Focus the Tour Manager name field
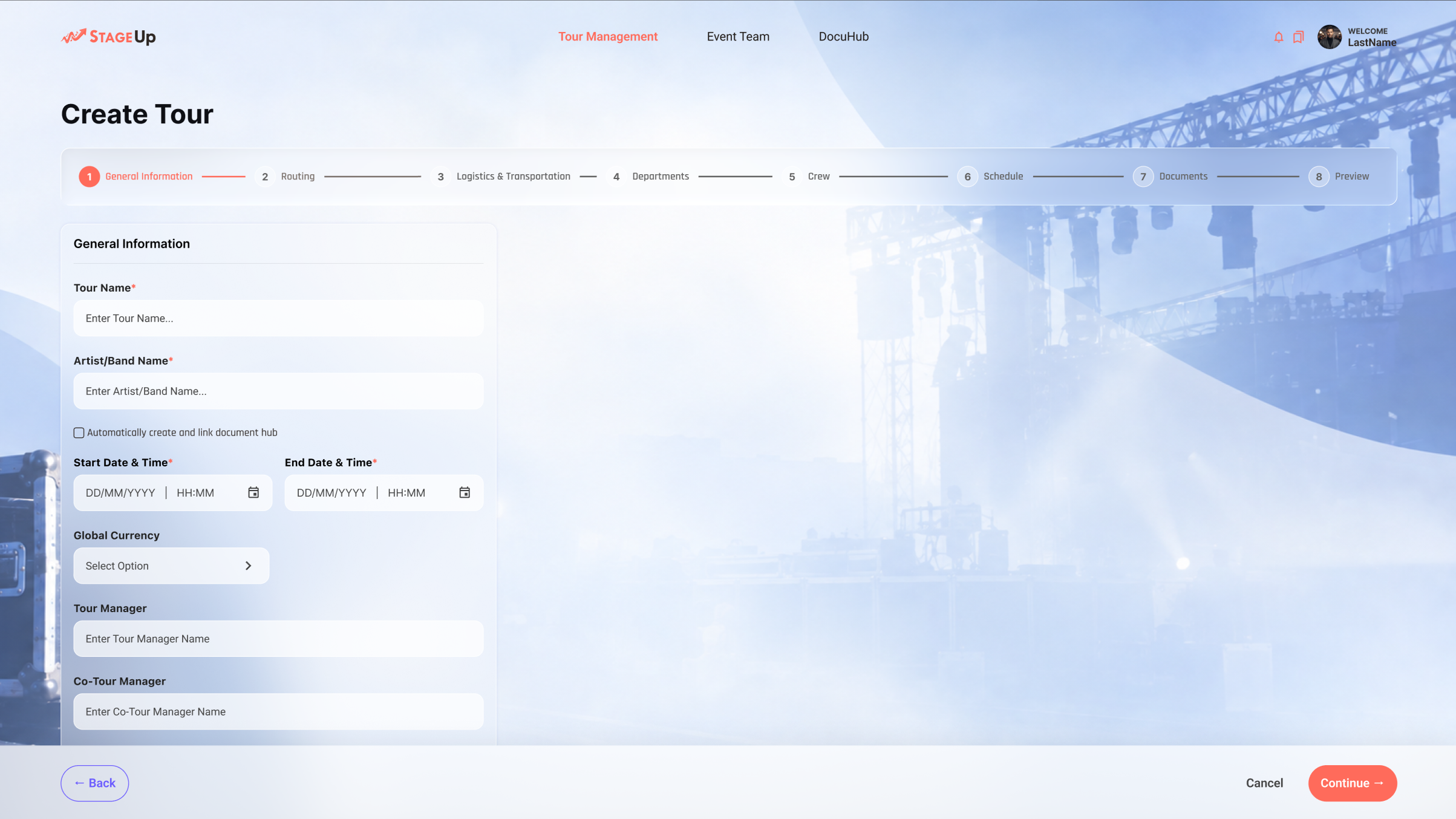Screen dimensions: 1456x819 pos(278,639)
